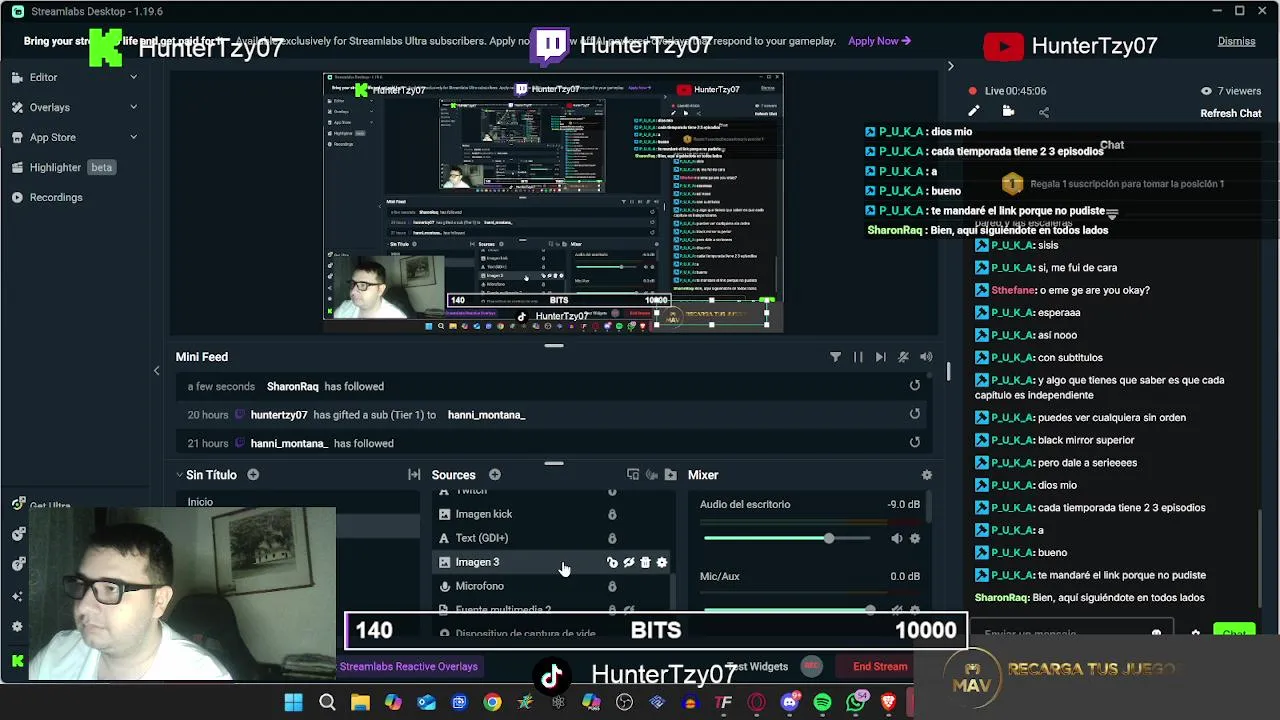Image resolution: width=1280 pixels, height=720 pixels.
Task: Toggle the lock on Imagen kick source
Action: pyautogui.click(x=612, y=514)
